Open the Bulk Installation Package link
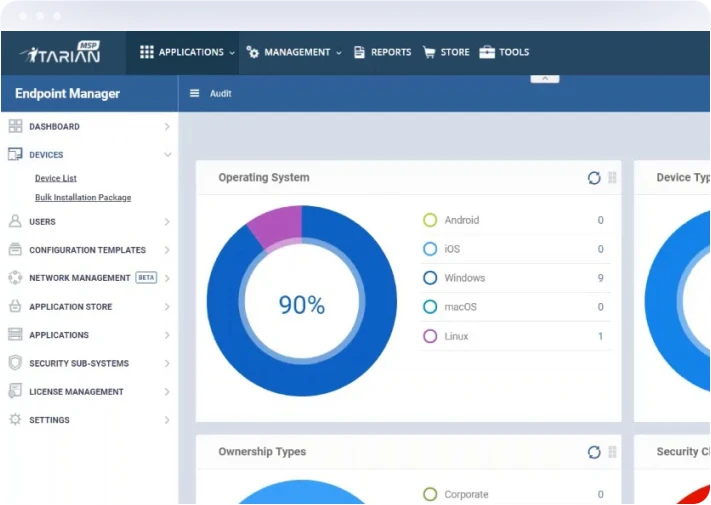This screenshot has width=711, height=505. coord(83,197)
